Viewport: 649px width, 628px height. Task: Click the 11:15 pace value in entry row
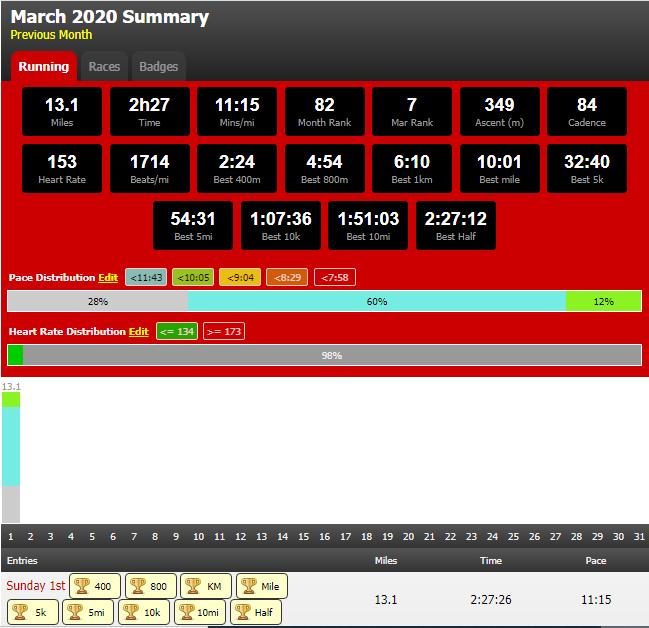point(596,599)
